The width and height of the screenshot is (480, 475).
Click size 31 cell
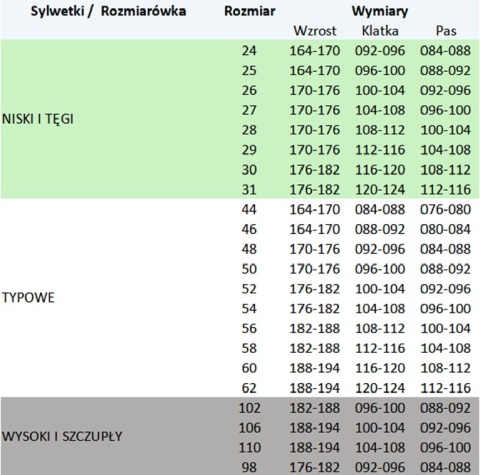coord(249,190)
